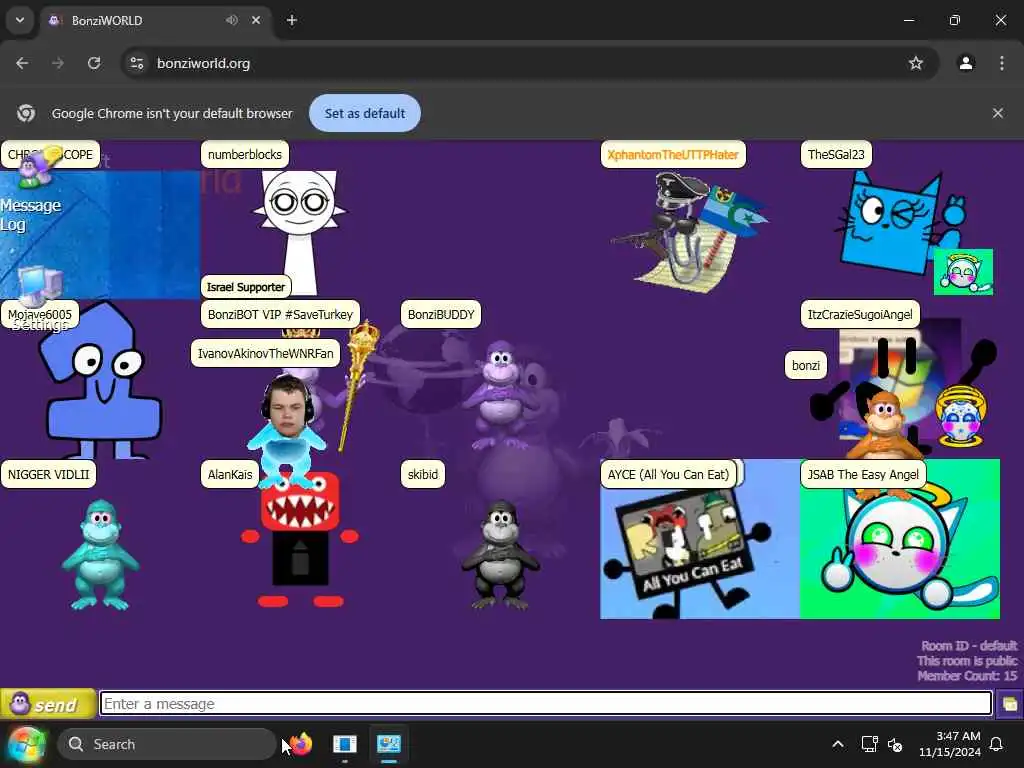The height and width of the screenshot is (768, 1024).
Task: Launch Firefox from the taskbar
Action: [x=301, y=744]
